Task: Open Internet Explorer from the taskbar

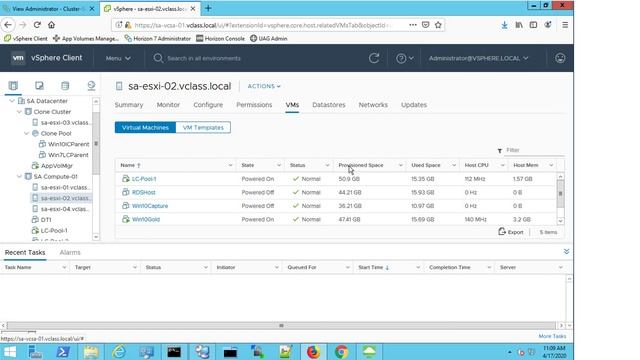Action: pyautogui.click(x=119, y=352)
